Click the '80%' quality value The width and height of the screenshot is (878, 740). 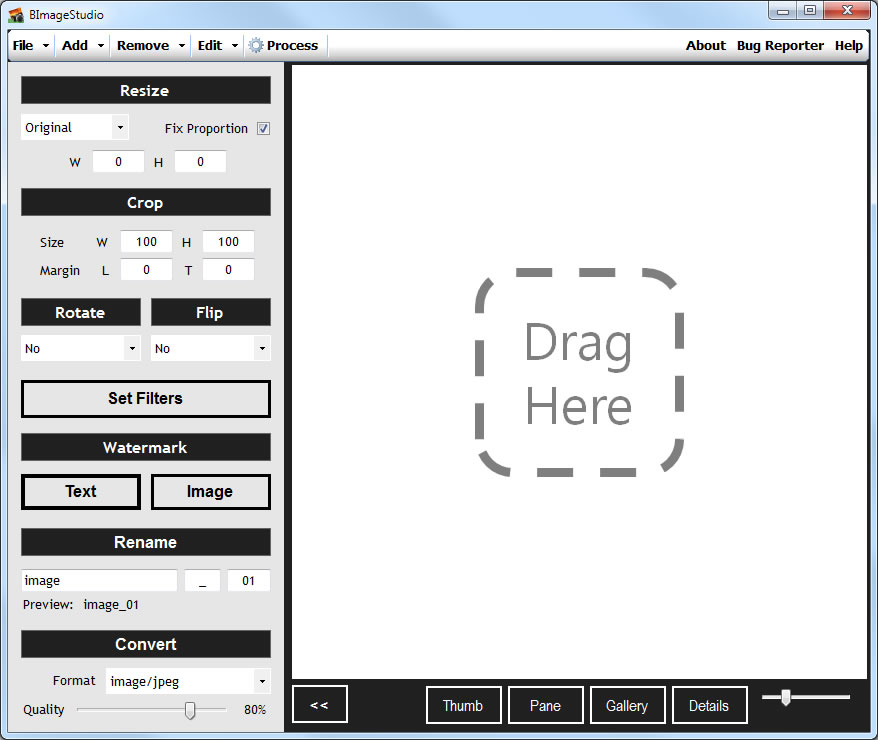[255, 710]
